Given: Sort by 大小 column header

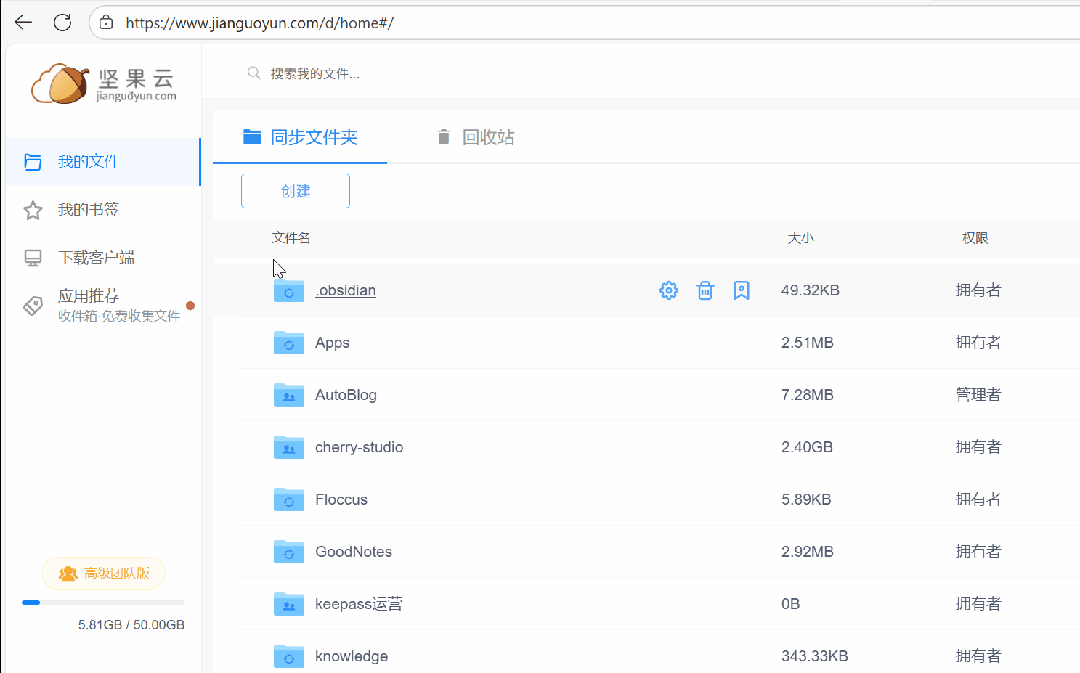Looking at the screenshot, I should click(800, 238).
